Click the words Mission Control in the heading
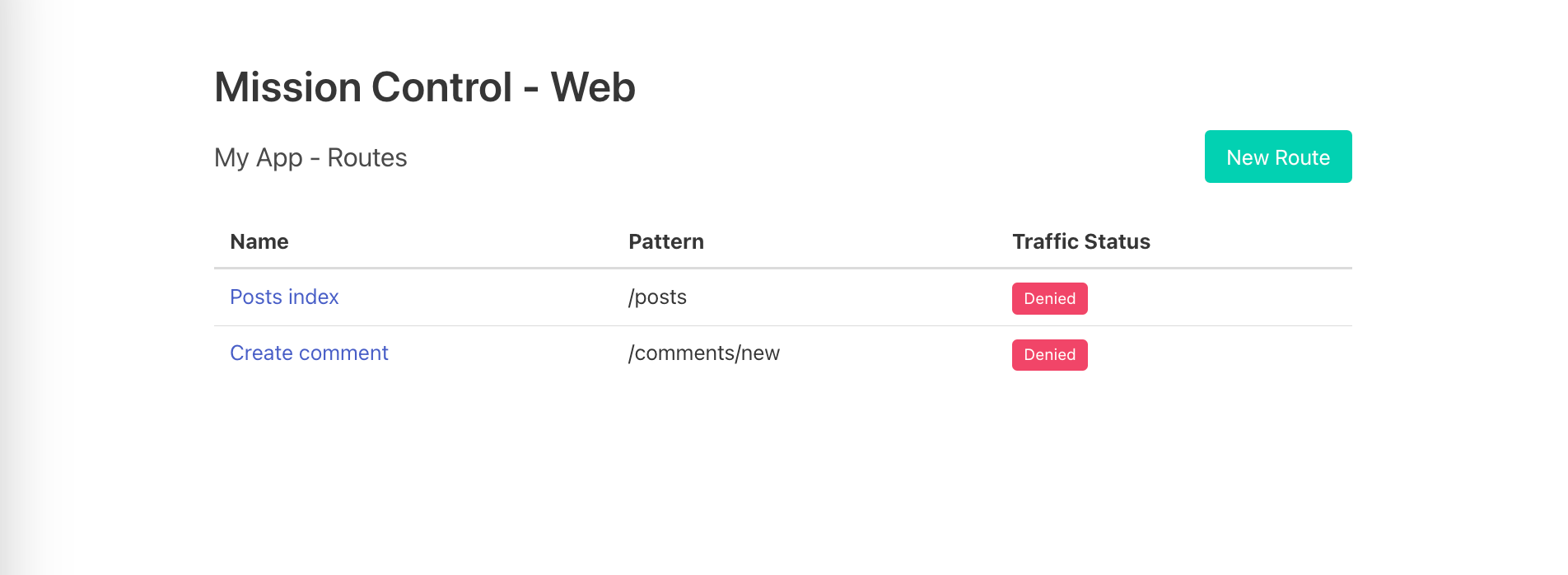Image resolution: width=1568 pixels, height=575 pixels. click(x=363, y=87)
